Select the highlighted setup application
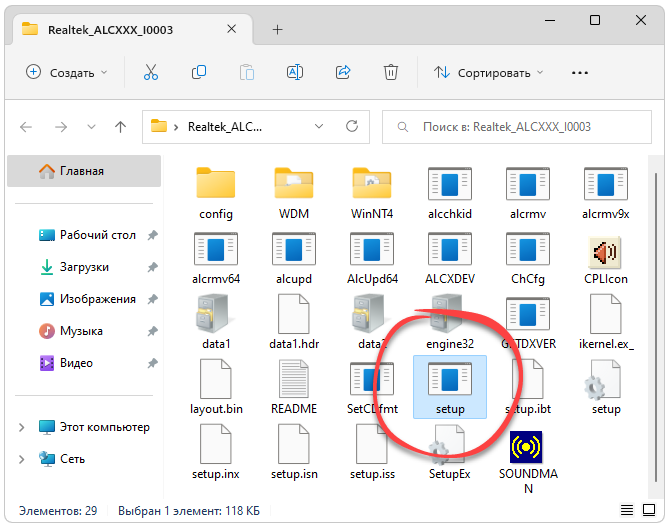This screenshot has height=528, width=668. pos(450,387)
